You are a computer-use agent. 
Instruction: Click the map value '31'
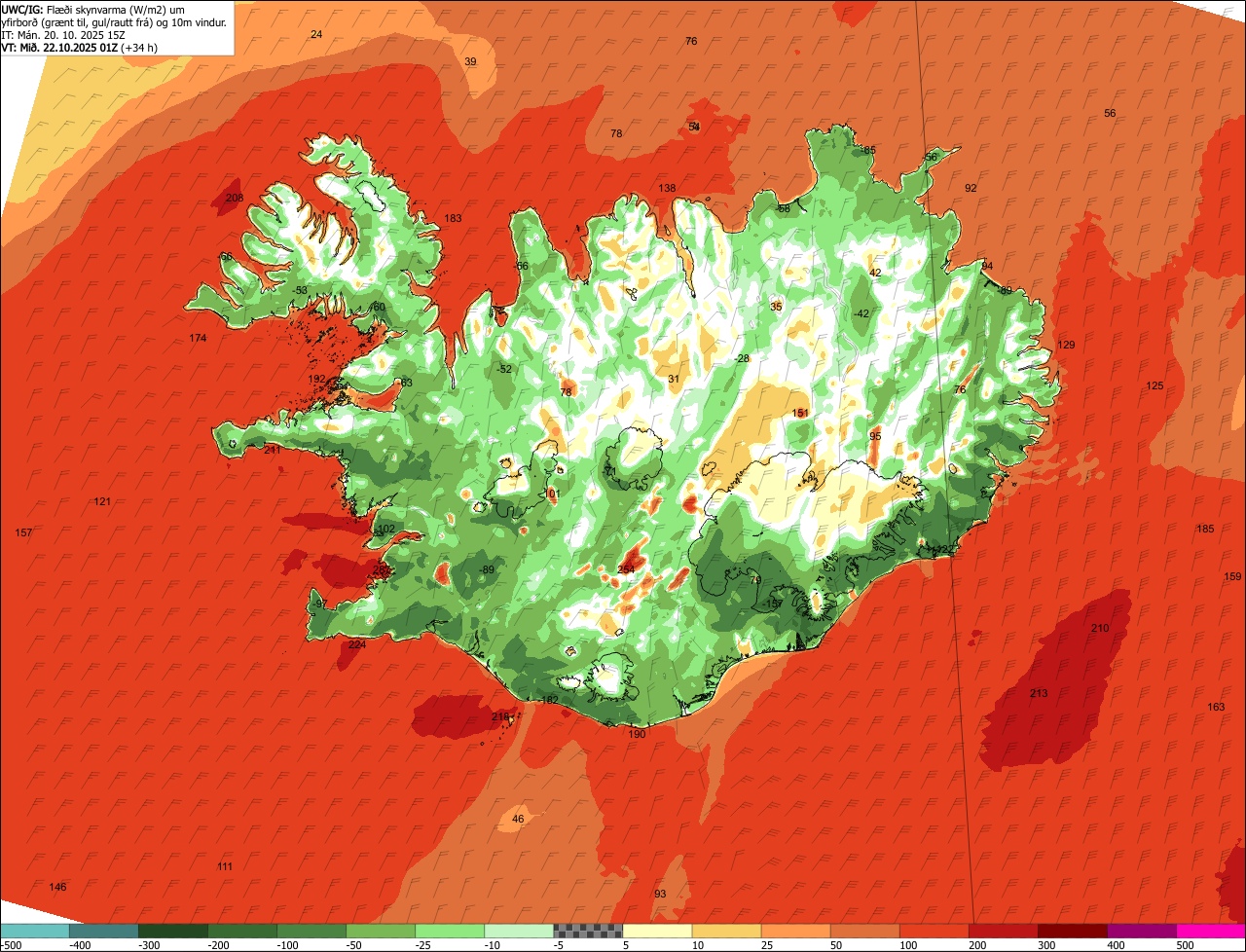click(674, 379)
